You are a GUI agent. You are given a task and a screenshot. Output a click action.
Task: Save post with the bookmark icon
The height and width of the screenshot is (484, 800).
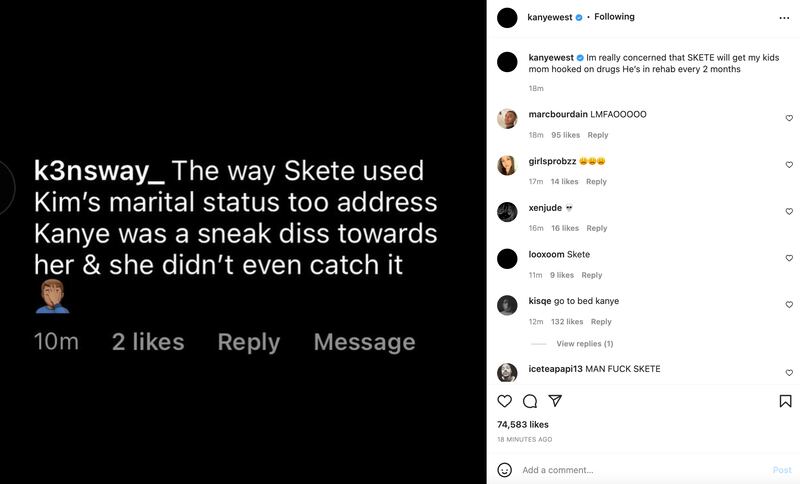point(785,401)
